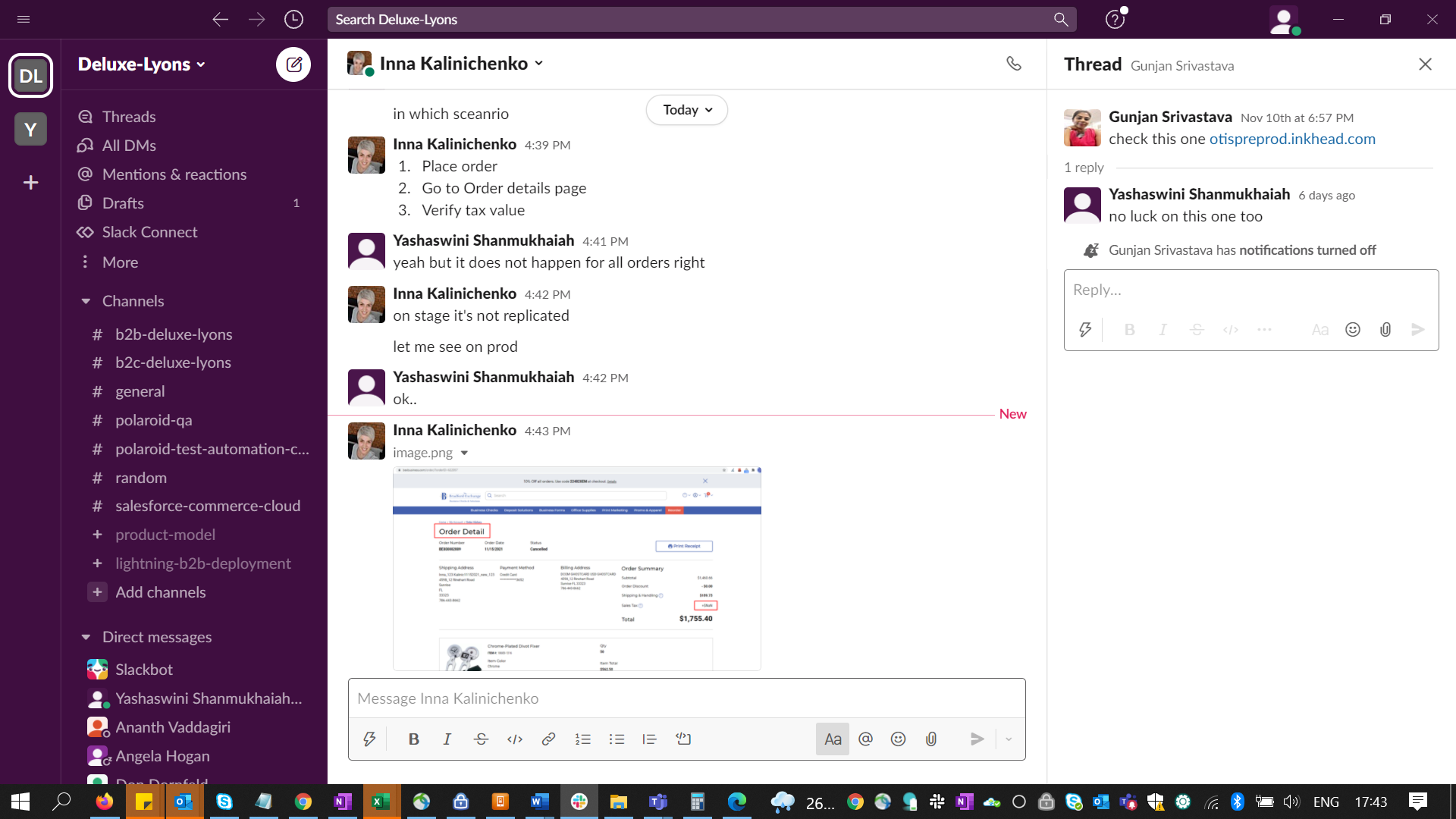Toggle bold formatting in message composer

(x=413, y=739)
